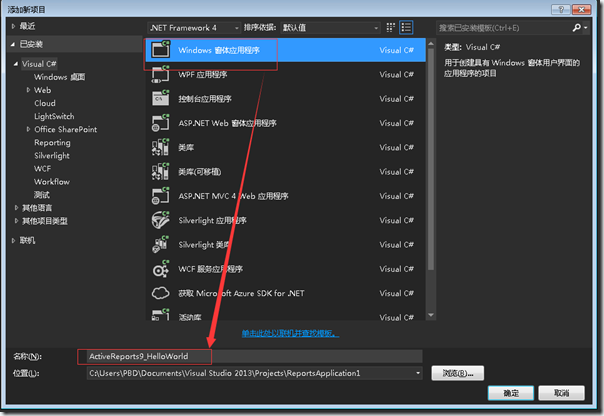Select the WPF application template icon
The height and width of the screenshot is (416, 604).
tap(160, 75)
